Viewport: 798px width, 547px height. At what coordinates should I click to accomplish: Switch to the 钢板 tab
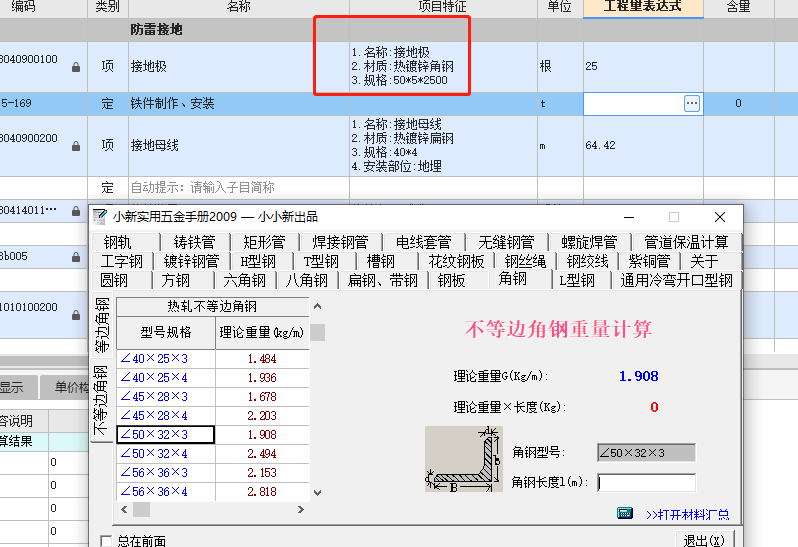click(451, 280)
